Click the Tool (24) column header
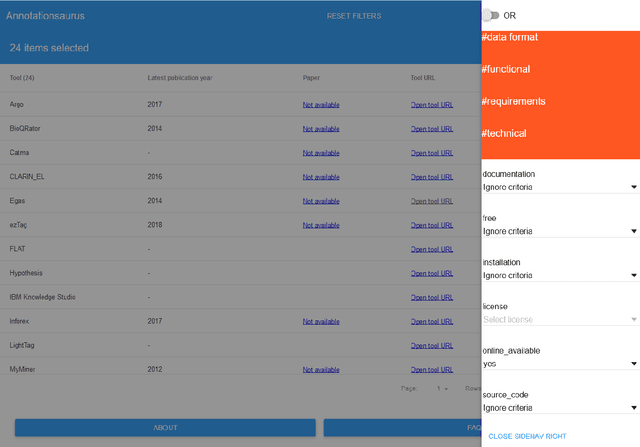 pos(22,77)
